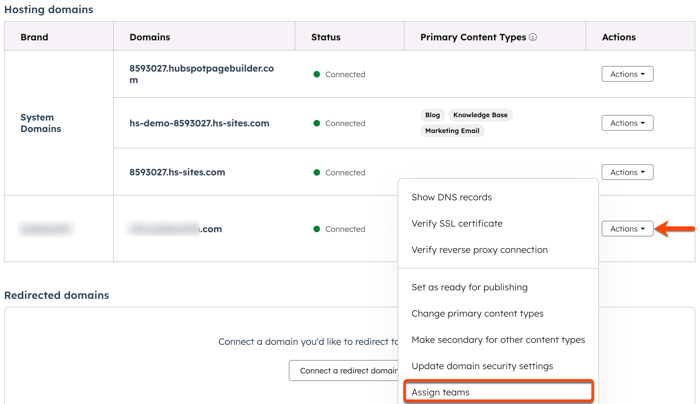
Task: Click the Blog content type tag
Action: click(432, 115)
